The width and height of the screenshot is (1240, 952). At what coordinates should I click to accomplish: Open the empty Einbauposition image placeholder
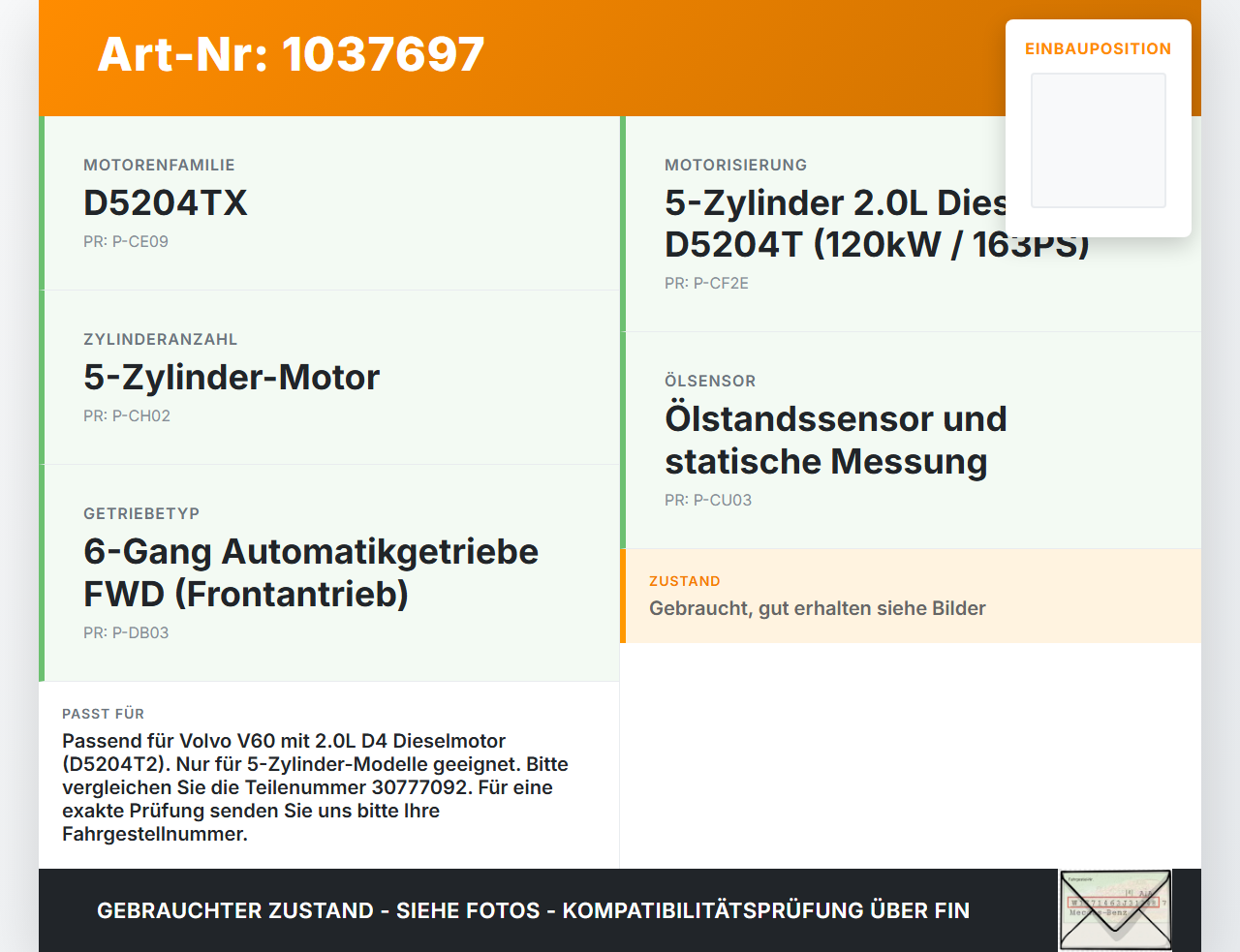coord(1099,140)
